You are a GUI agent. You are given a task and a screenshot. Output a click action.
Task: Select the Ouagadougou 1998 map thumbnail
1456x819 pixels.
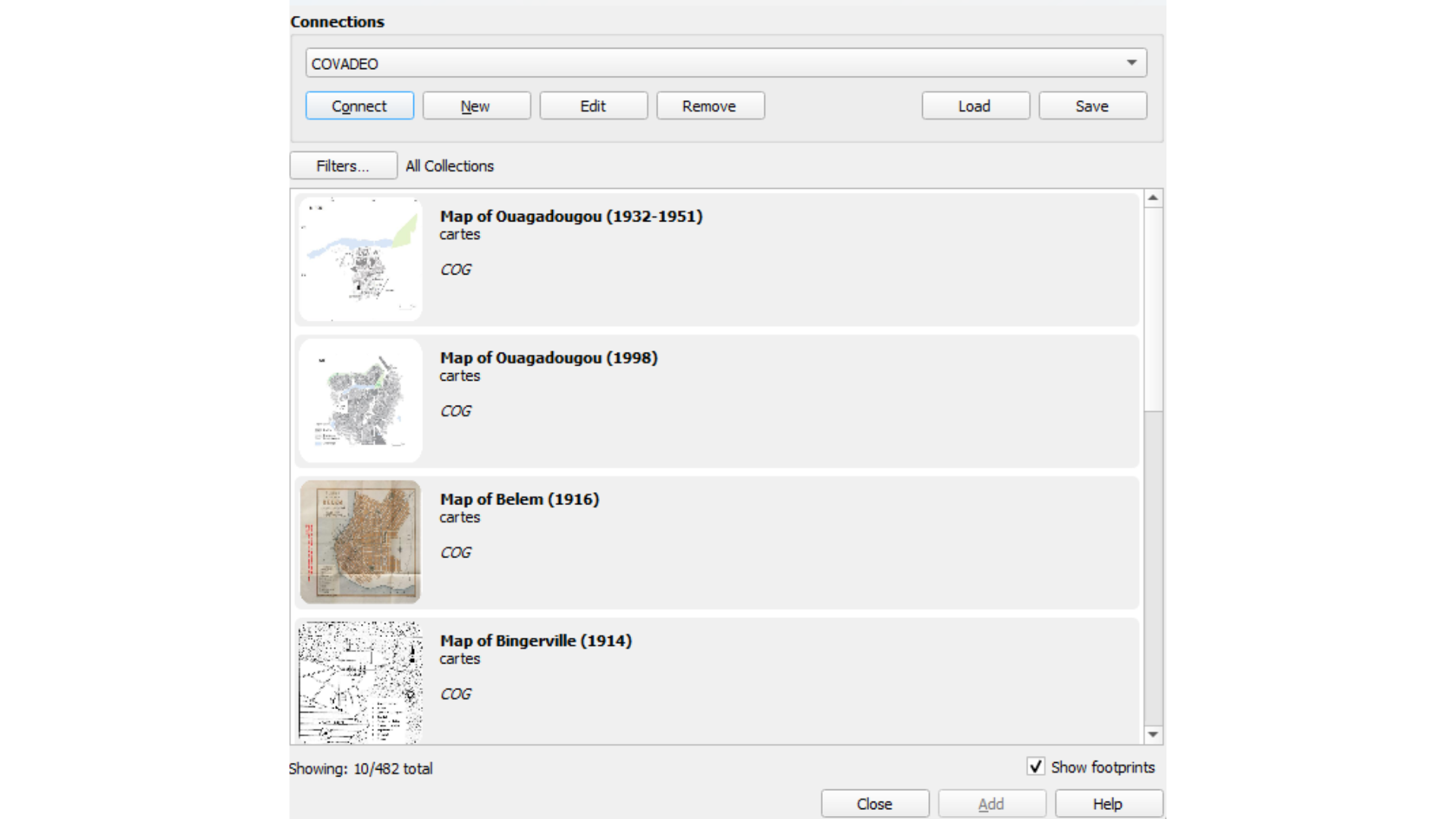360,400
